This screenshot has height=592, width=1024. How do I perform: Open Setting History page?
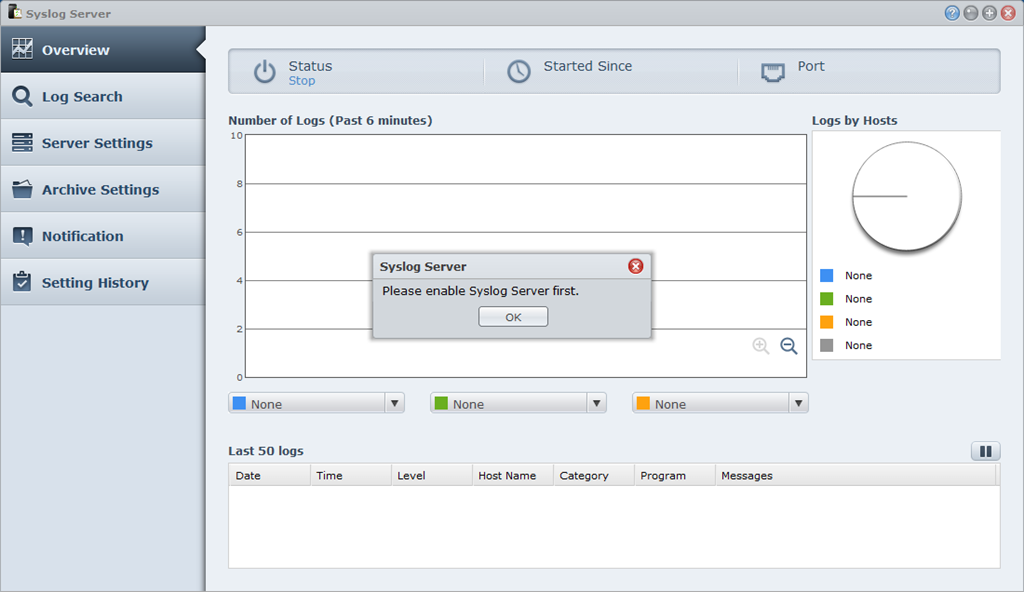click(101, 283)
